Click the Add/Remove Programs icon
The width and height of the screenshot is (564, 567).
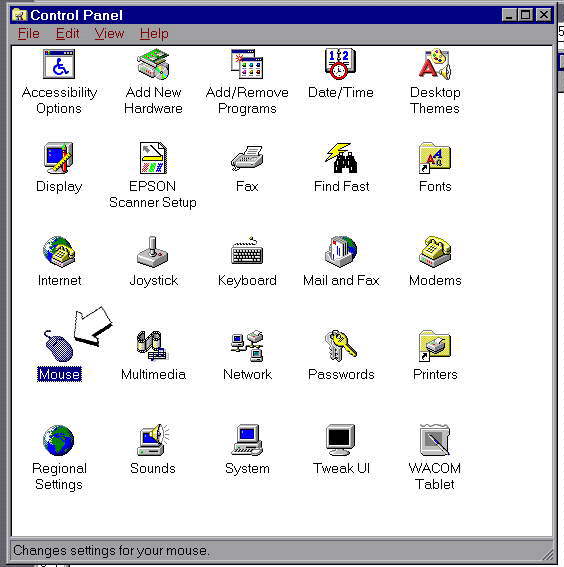point(247,64)
